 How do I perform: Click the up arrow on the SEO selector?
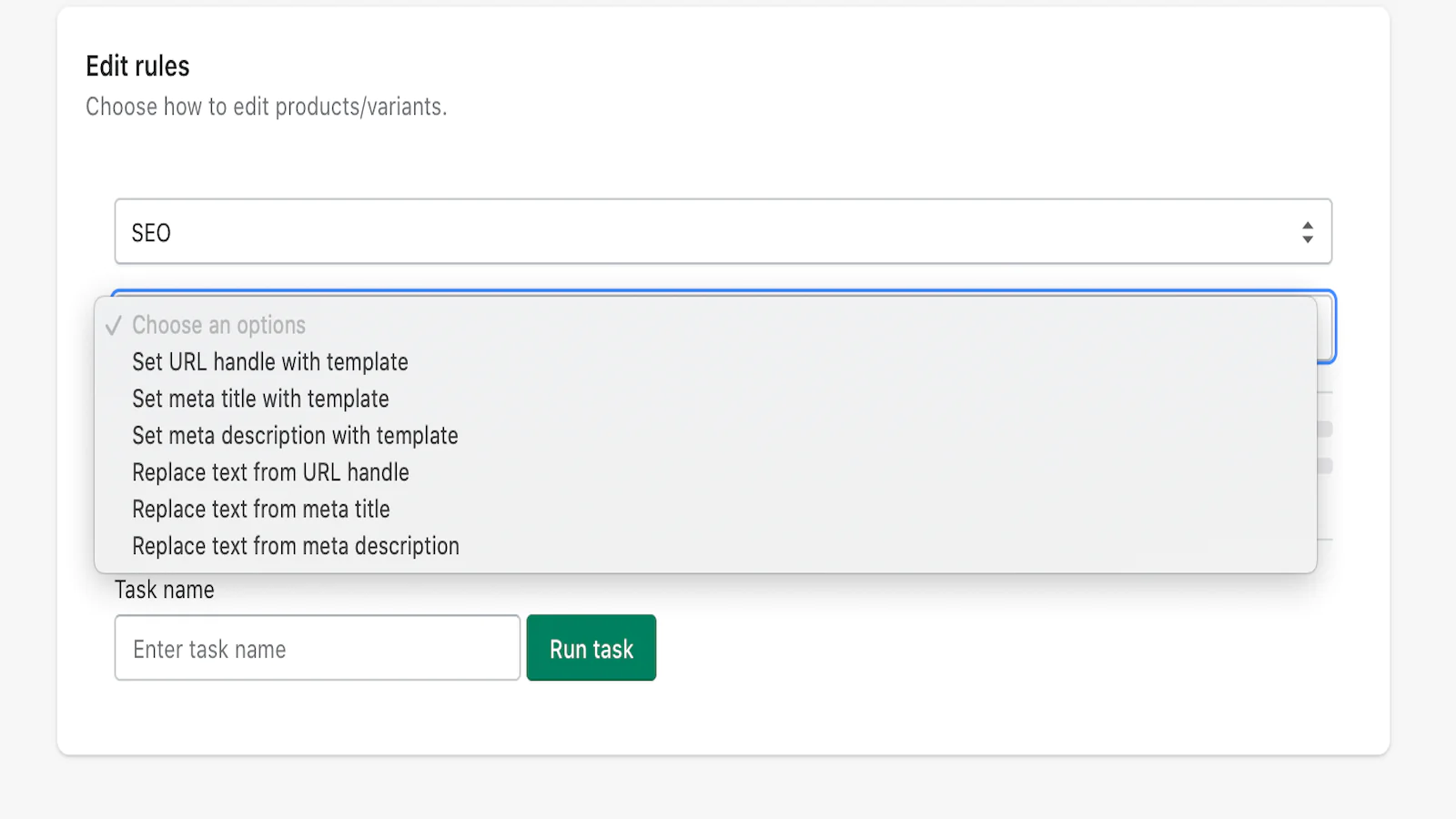point(1308,225)
